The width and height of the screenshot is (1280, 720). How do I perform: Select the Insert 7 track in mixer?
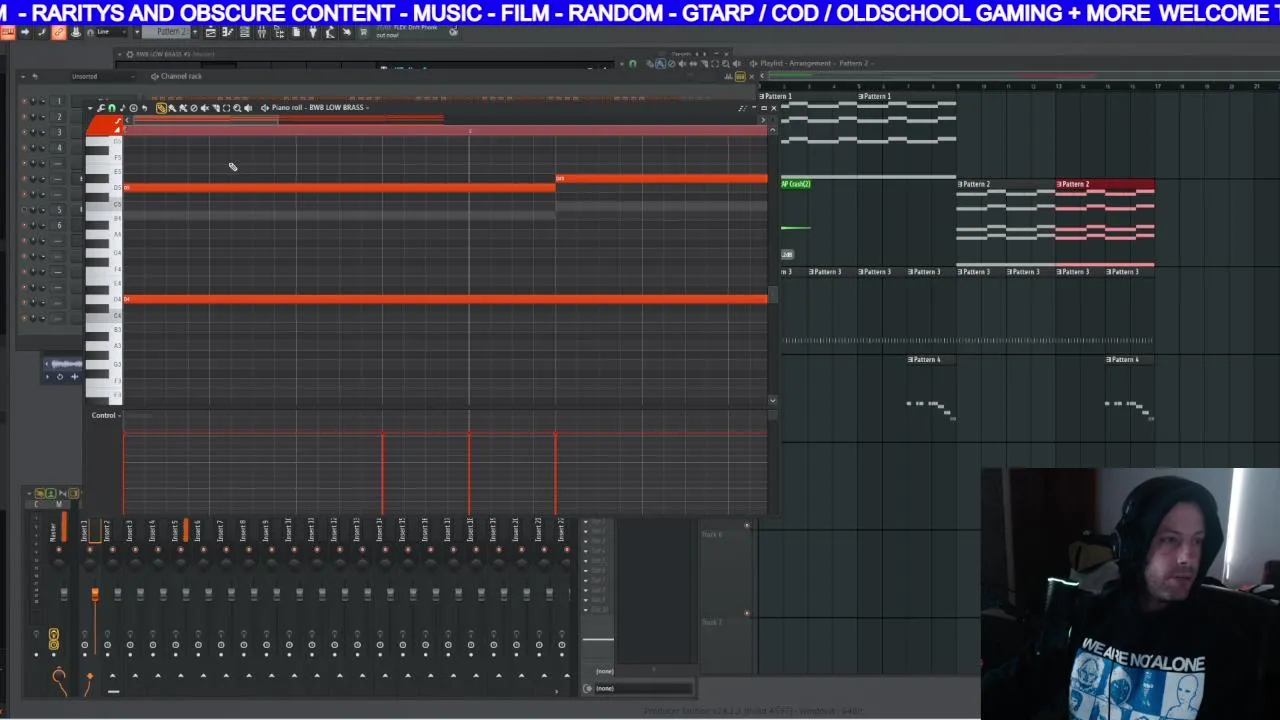coord(220,532)
